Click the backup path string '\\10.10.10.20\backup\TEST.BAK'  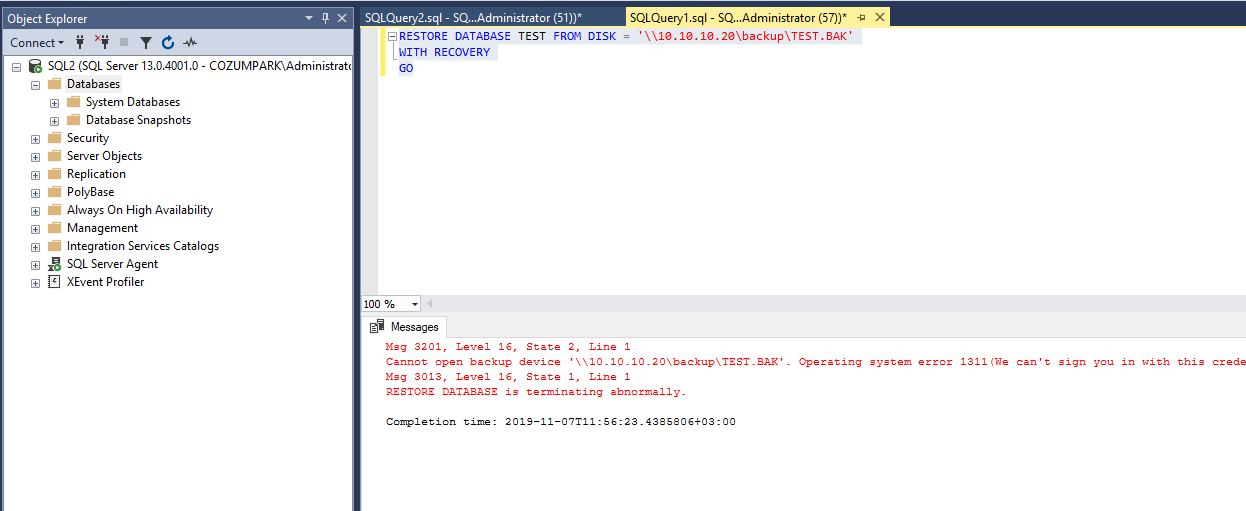tap(744, 36)
